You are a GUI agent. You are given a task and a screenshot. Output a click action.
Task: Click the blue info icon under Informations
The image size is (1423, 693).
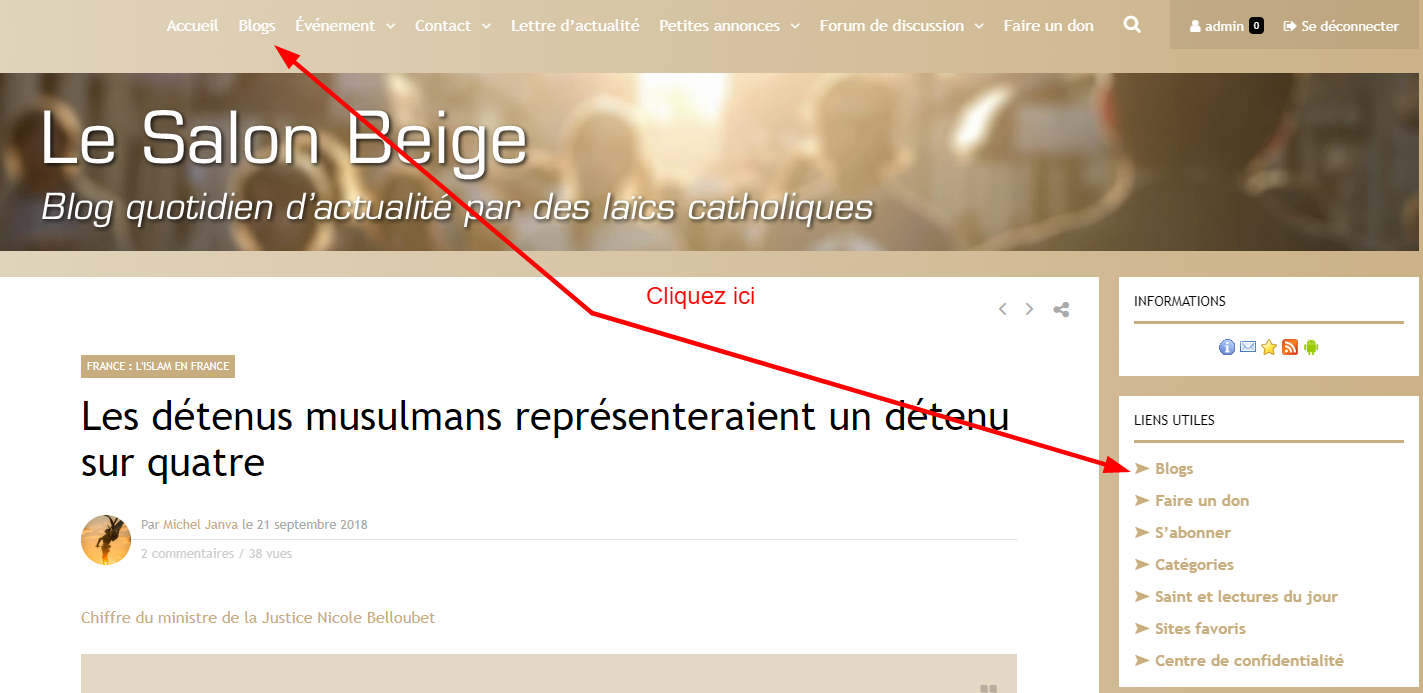tap(1227, 347)
